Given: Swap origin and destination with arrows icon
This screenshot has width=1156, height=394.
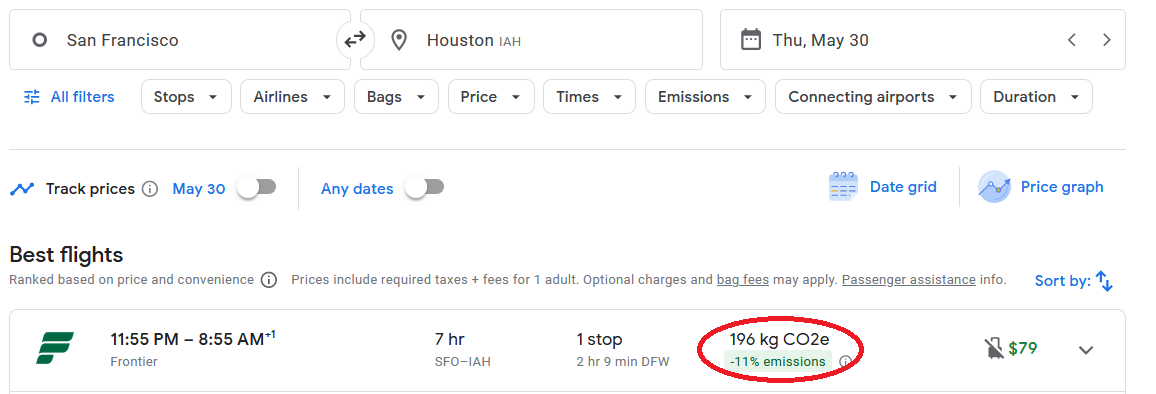Looking at the screenshot, I should click(x=355, y=40).
